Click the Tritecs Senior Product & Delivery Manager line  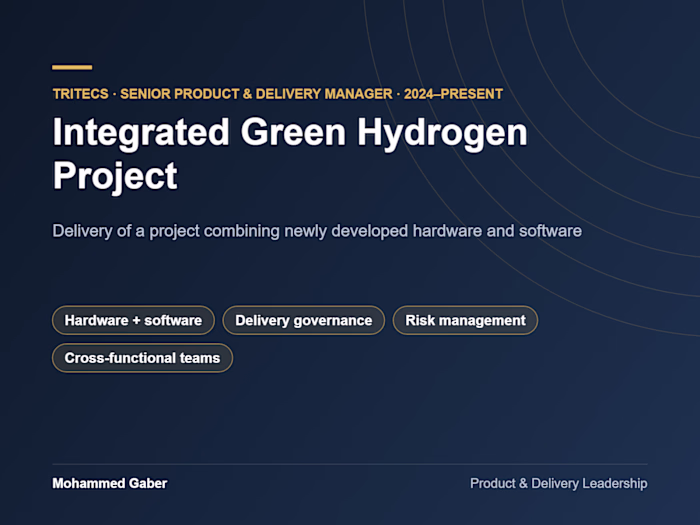[x=278, y=94]
